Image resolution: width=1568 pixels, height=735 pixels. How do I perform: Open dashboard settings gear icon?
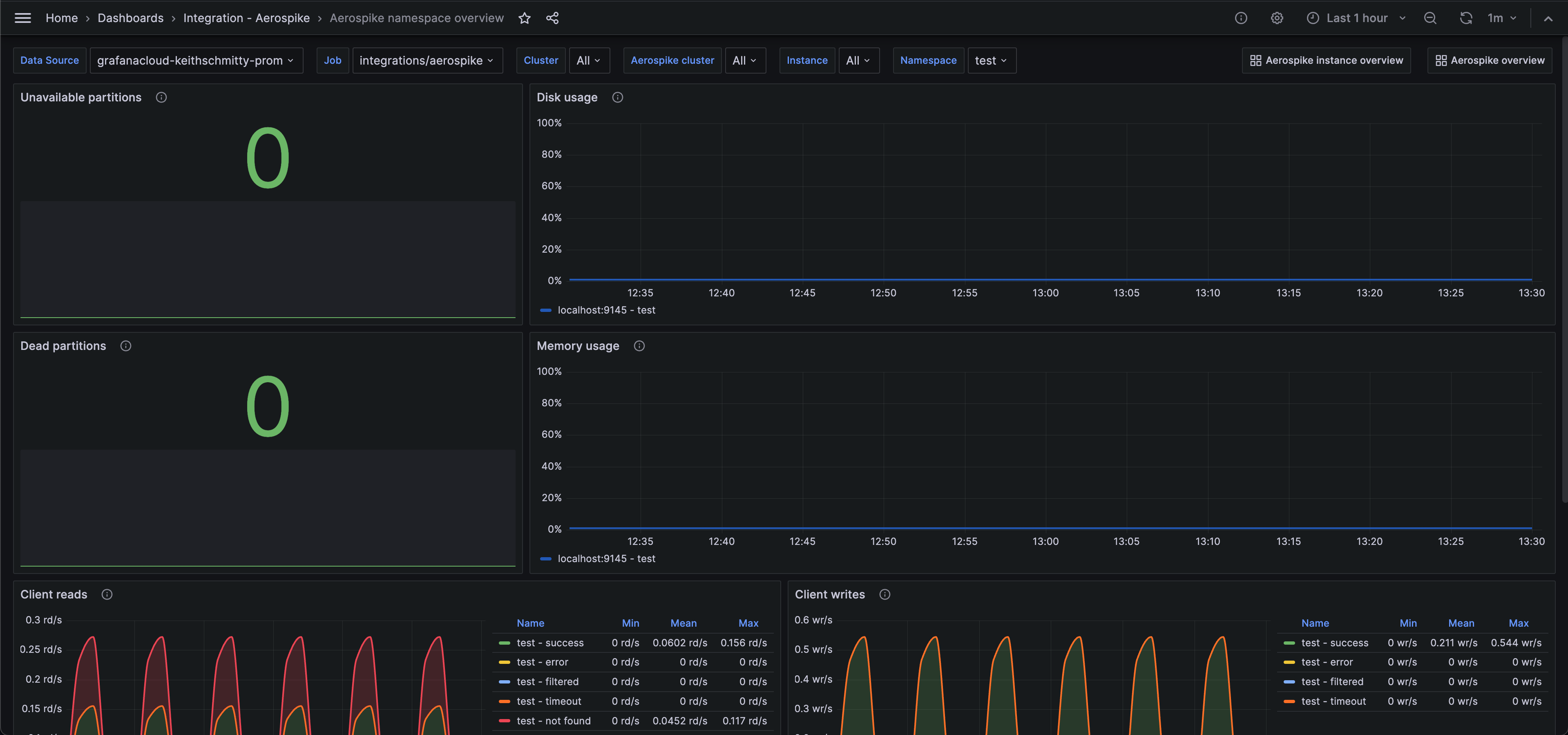click(1276, 18)
